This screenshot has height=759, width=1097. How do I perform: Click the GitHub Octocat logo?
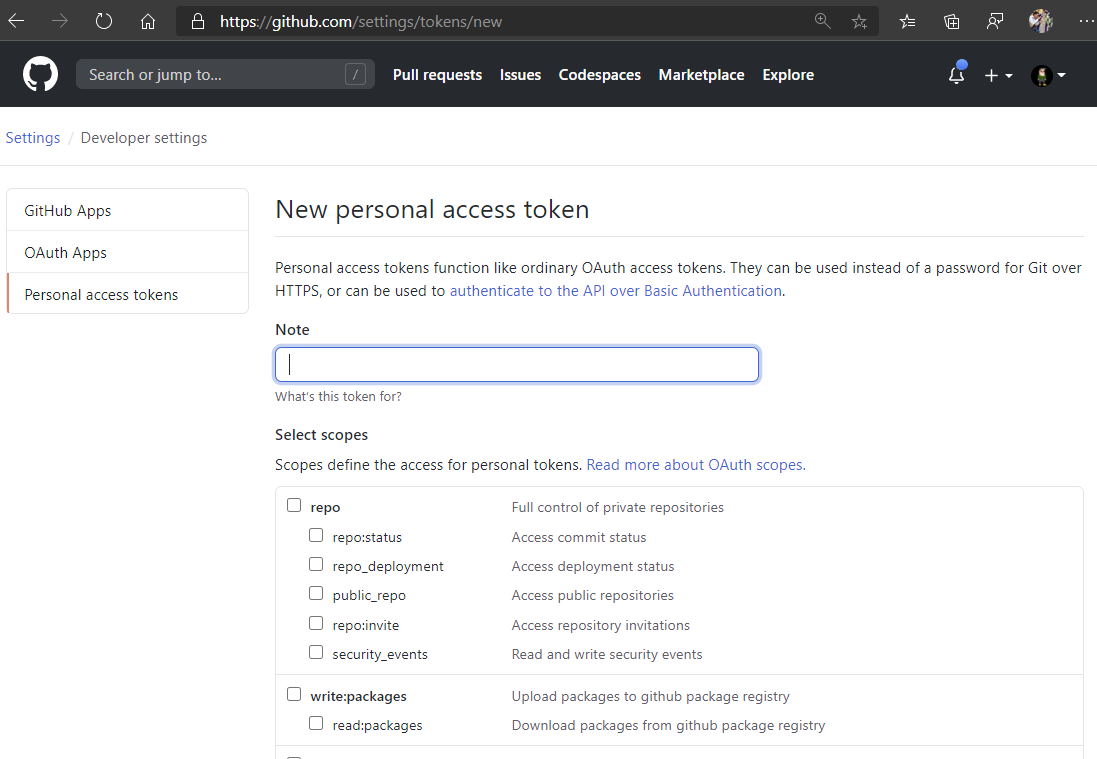coord(41,74)
